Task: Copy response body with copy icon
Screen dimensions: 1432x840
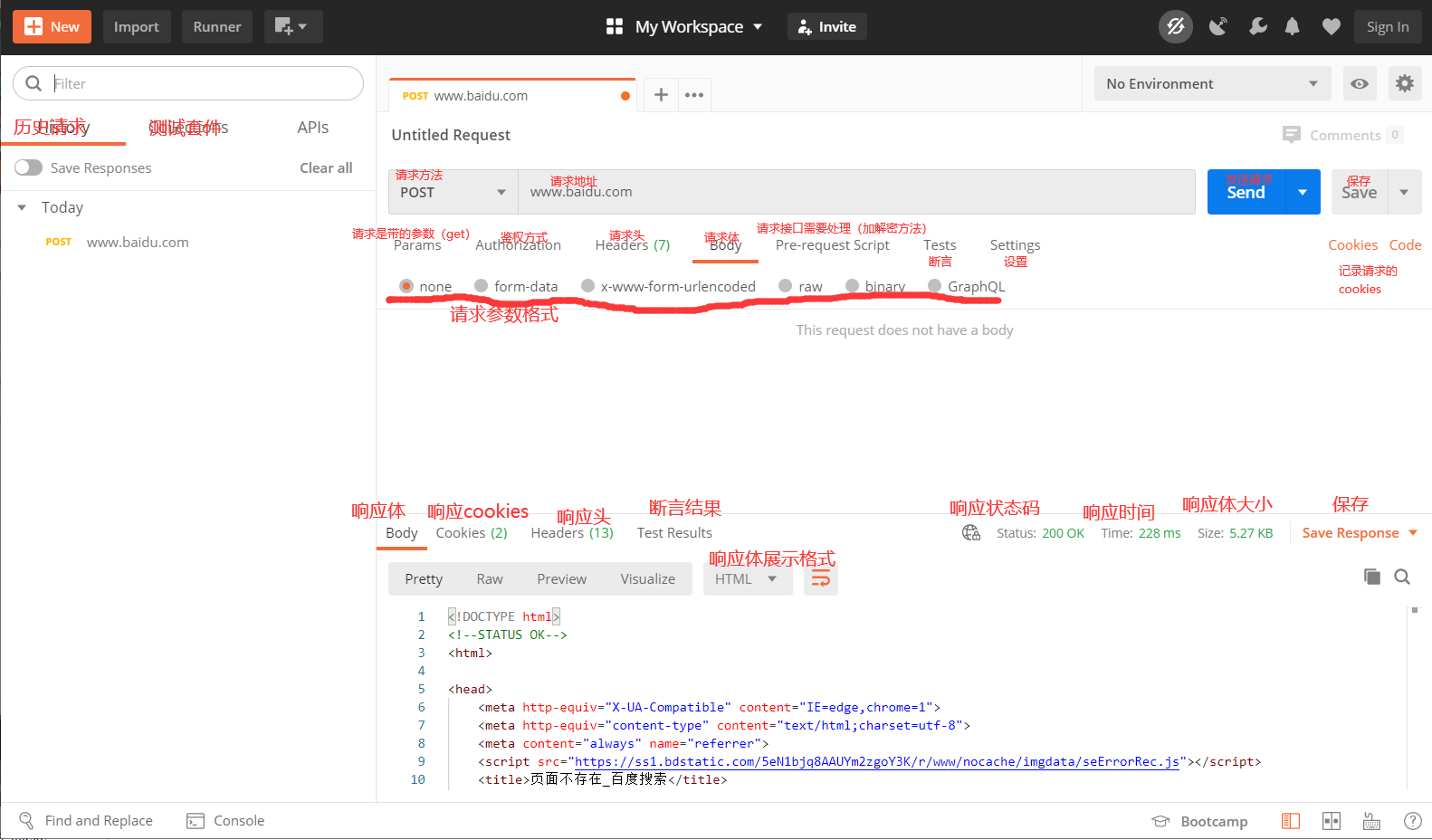Action: [x=1372, y=577]
